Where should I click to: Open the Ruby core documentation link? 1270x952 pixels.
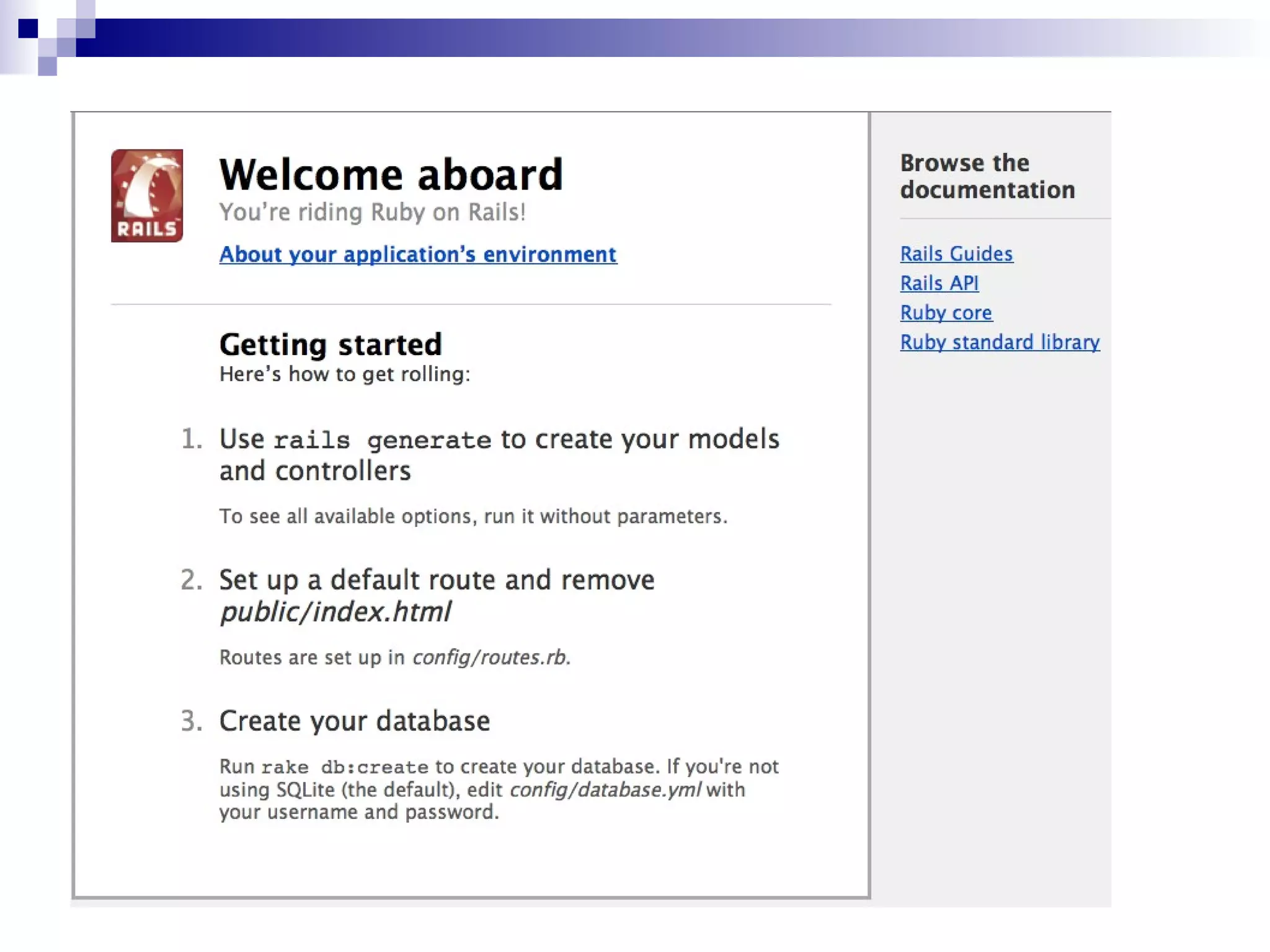946,312
